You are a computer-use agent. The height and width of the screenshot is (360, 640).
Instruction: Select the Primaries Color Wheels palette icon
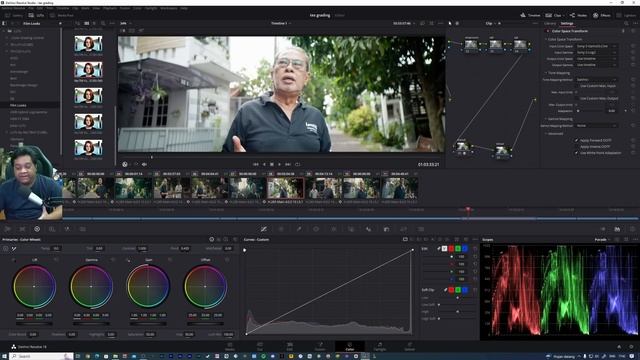point(37,229)
